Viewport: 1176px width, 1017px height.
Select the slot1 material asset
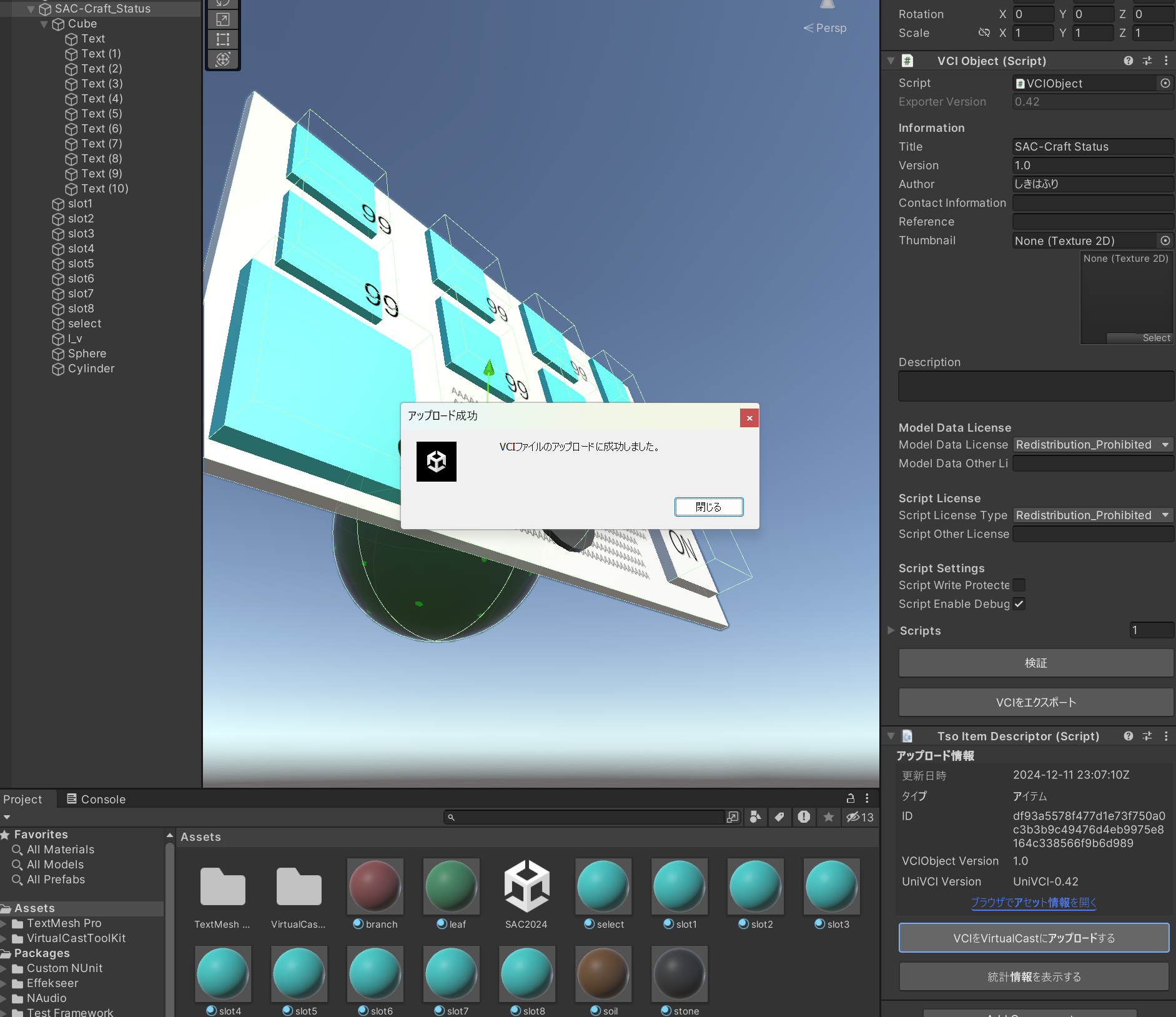[x=679, y=894]
